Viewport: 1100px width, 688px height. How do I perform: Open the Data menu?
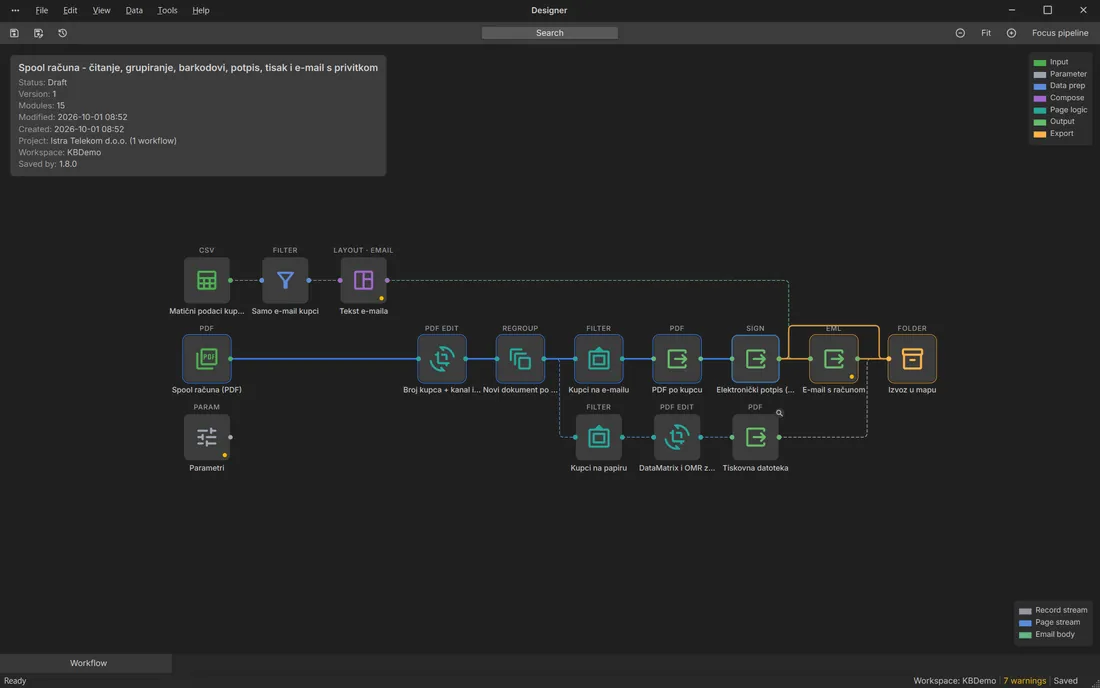134,11
